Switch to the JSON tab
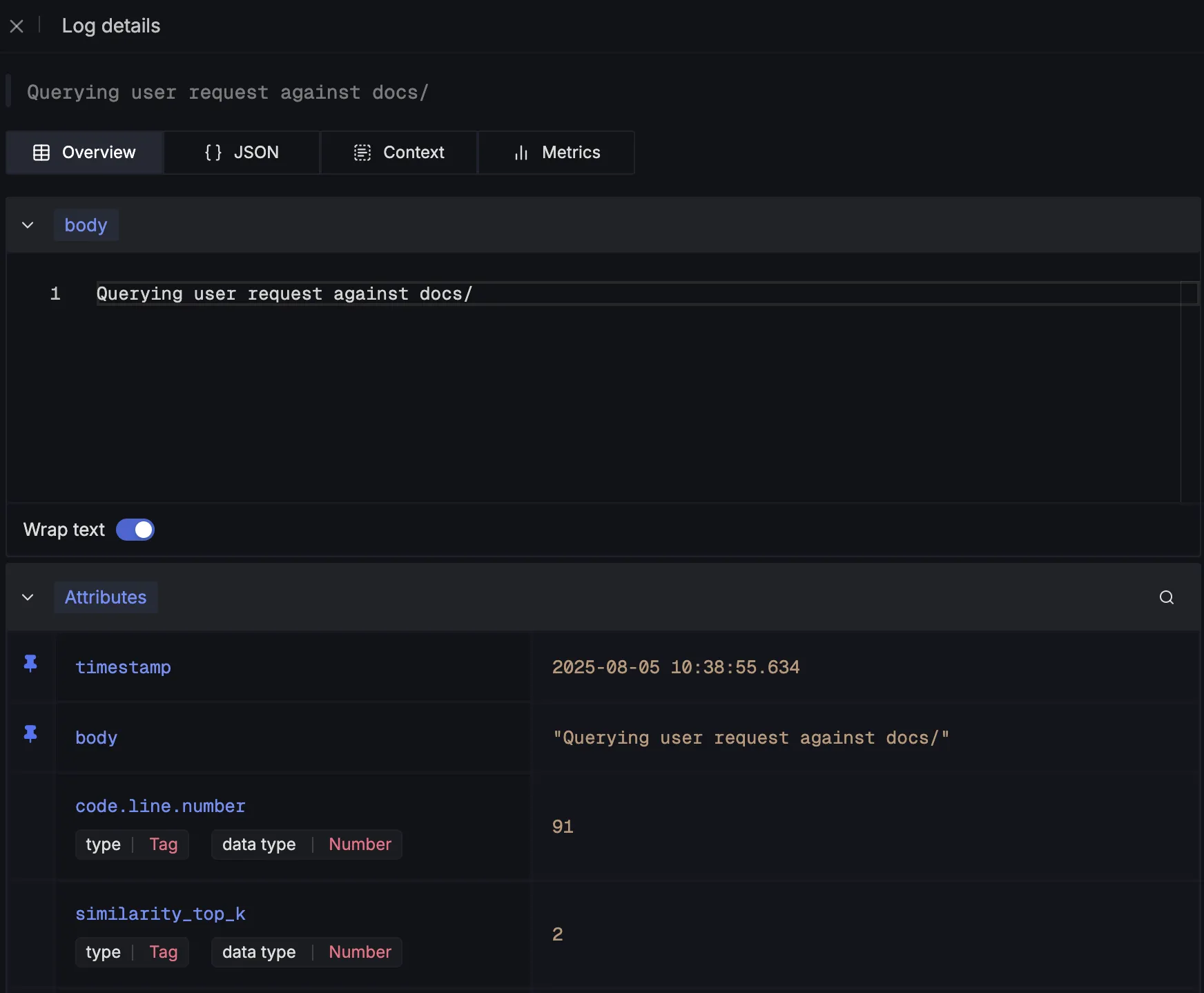1204x993 pixels. coord(242,153)
